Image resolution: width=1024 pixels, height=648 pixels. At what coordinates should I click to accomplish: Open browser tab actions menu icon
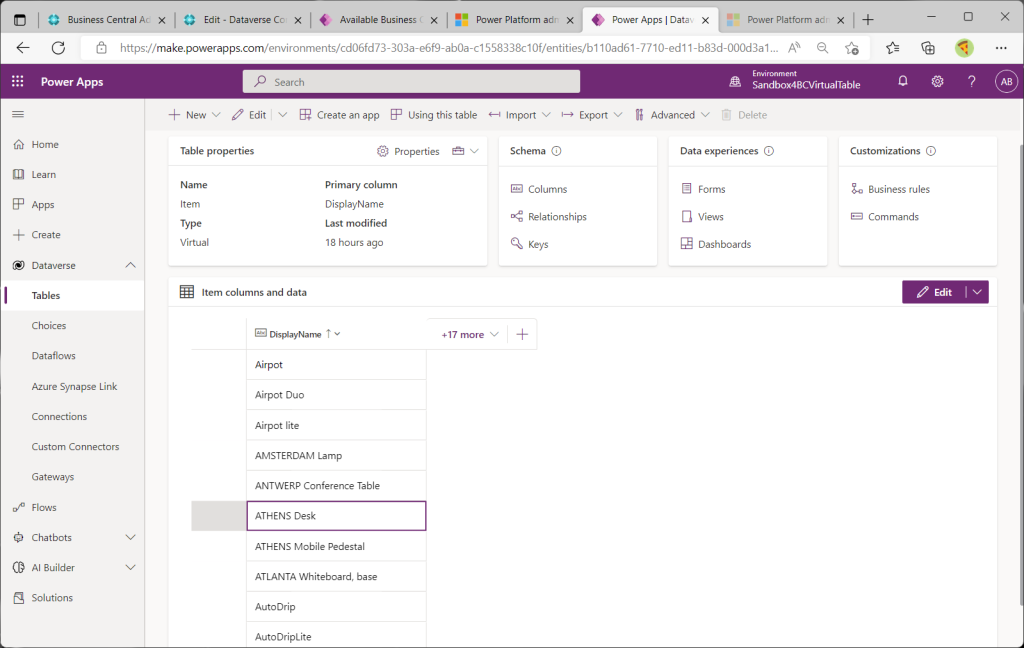pyautogui.click(x=20, y=20)
